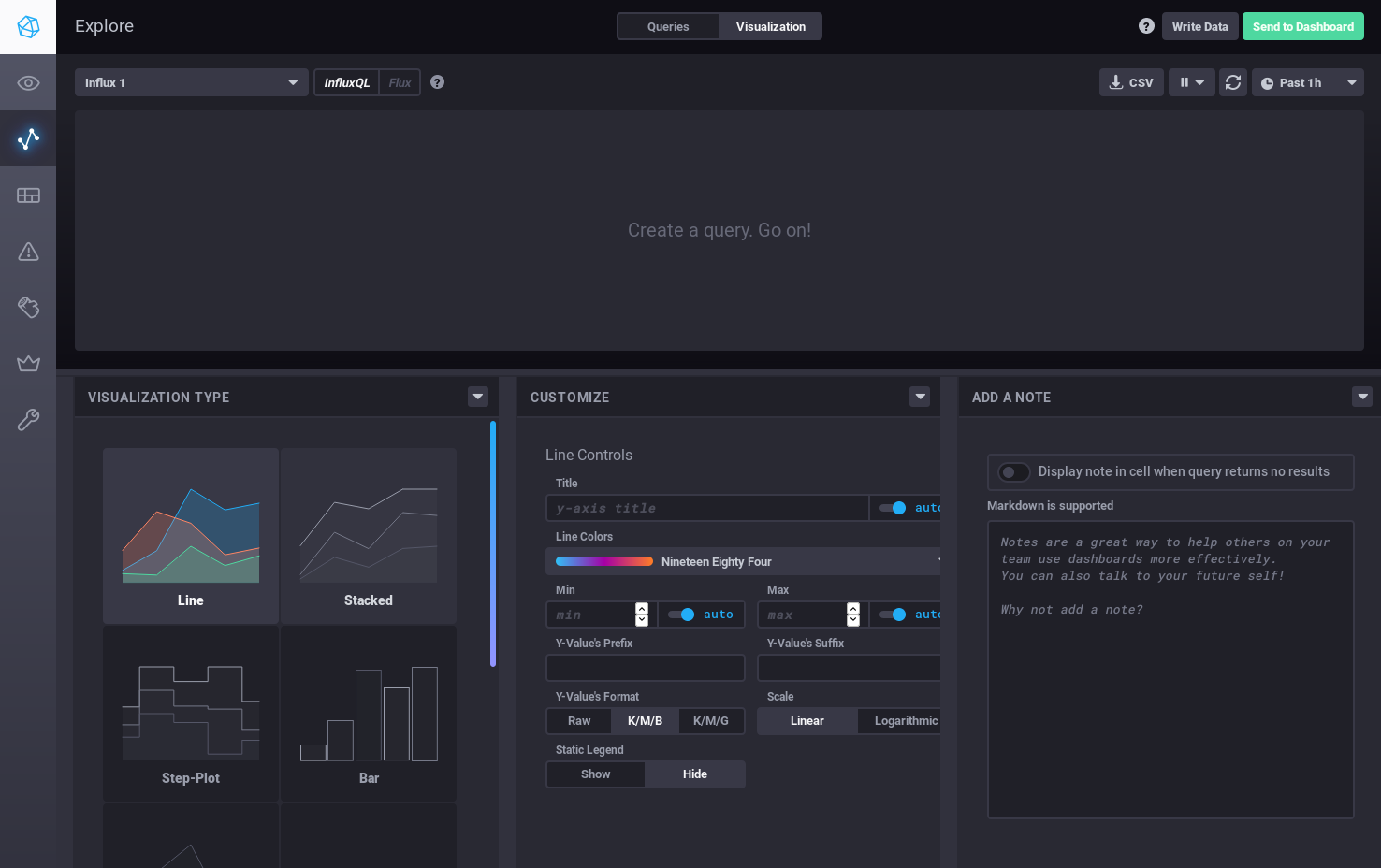Select K/M/G Y-value format

point(710,721)
